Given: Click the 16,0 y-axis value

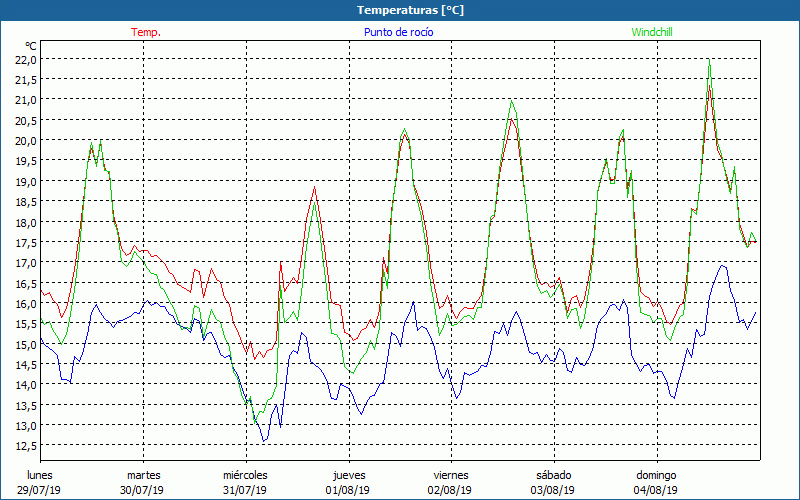Looking at the screenshot, I should 26,303.
